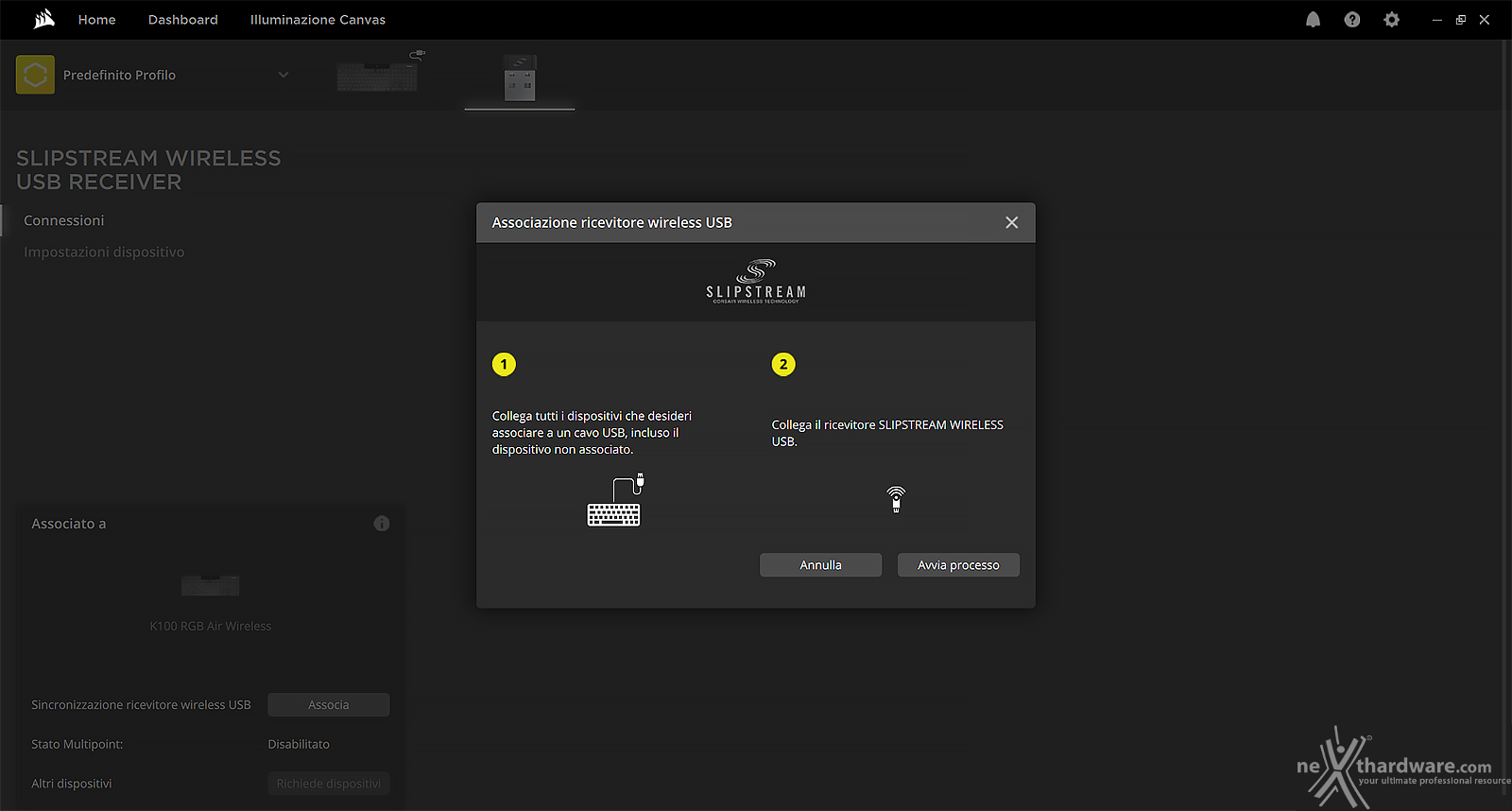The width and height of the screenshot is (1512, 811).
Task: Click the wired keyboard illustration icon
Action: [615, 500]
